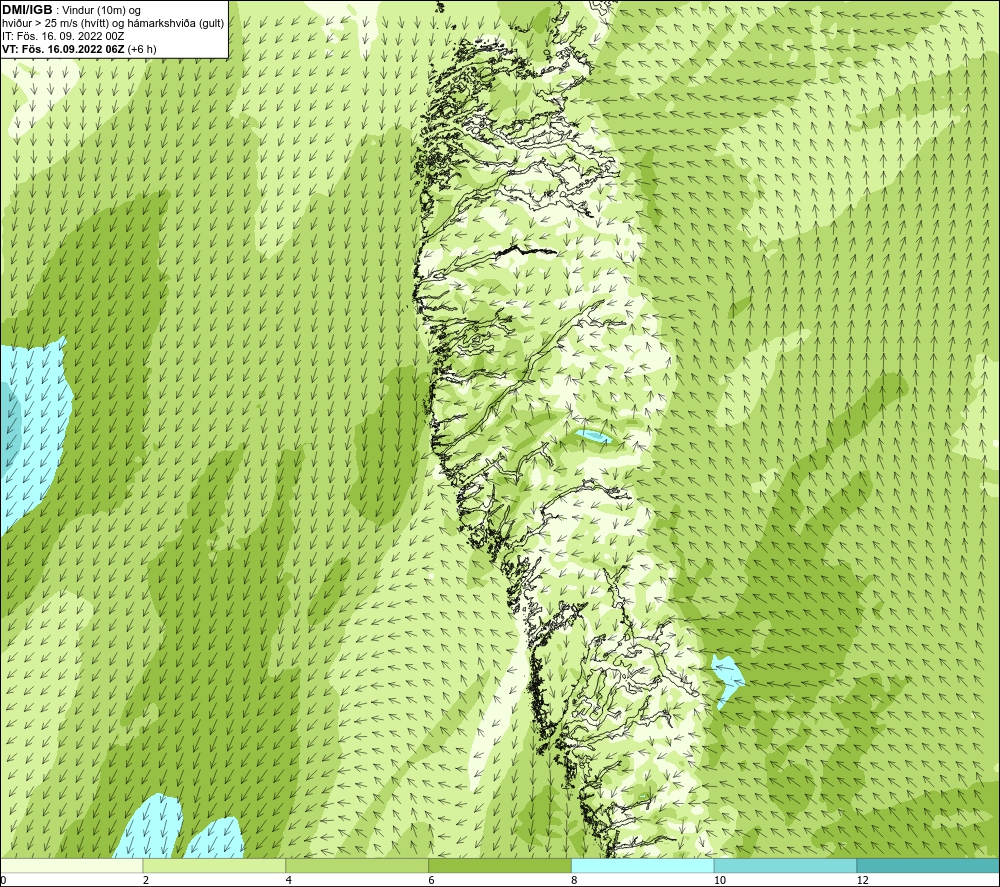Click the 'VT: Fös. 16.09.2022 06Z (+6 h)' line

point(79,49)
